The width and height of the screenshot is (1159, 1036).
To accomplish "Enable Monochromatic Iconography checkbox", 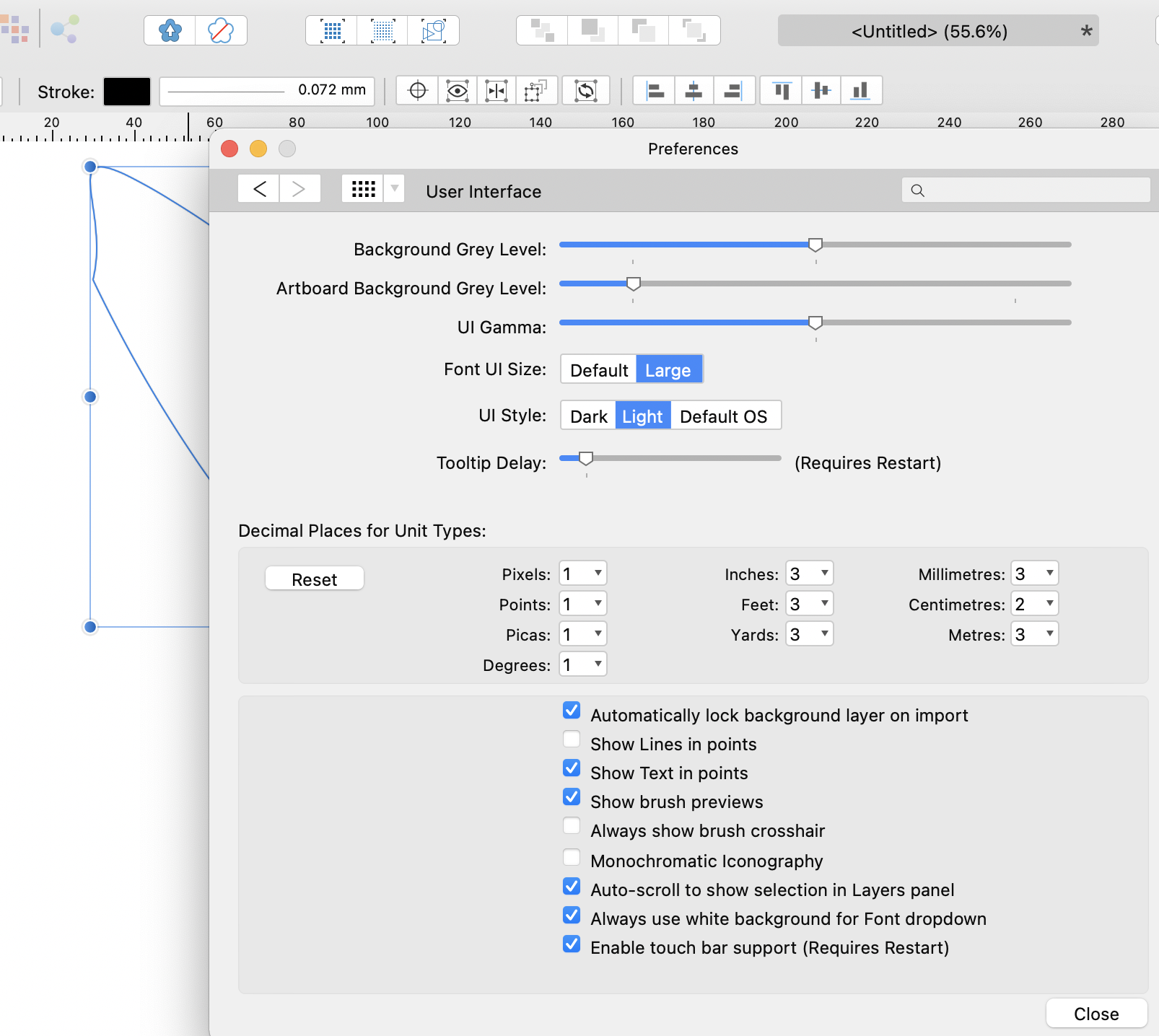I will [x=572, y=858].
